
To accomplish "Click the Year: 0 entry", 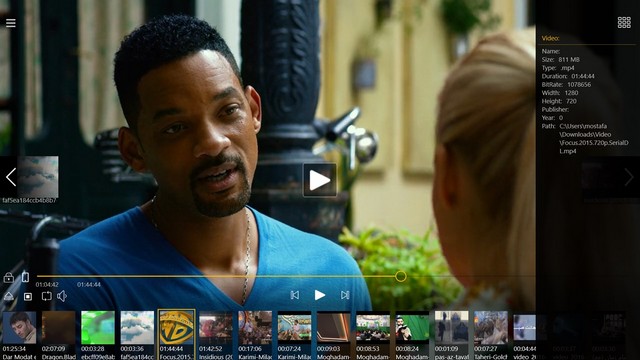I will (x=552, y=118).
